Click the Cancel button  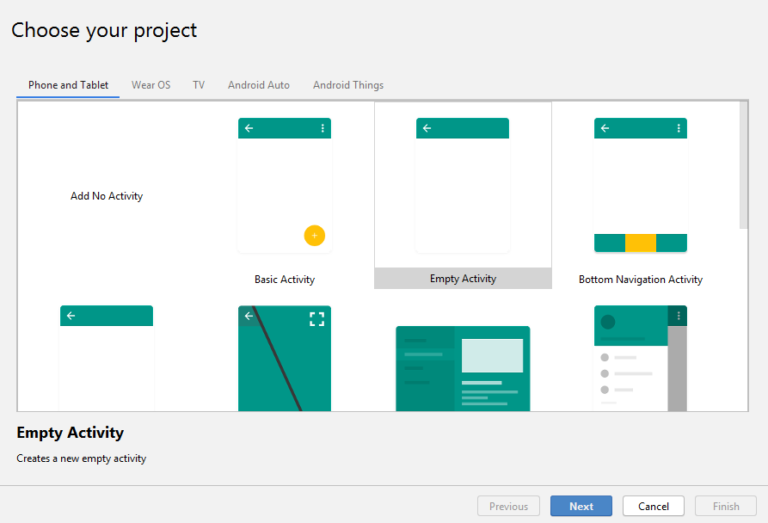coord(653,506)
